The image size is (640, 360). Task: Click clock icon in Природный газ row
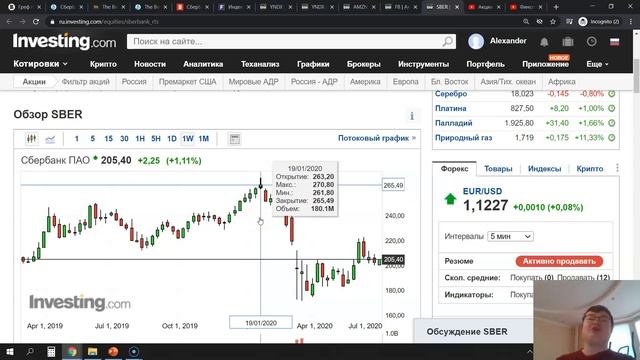coord(611,138)
